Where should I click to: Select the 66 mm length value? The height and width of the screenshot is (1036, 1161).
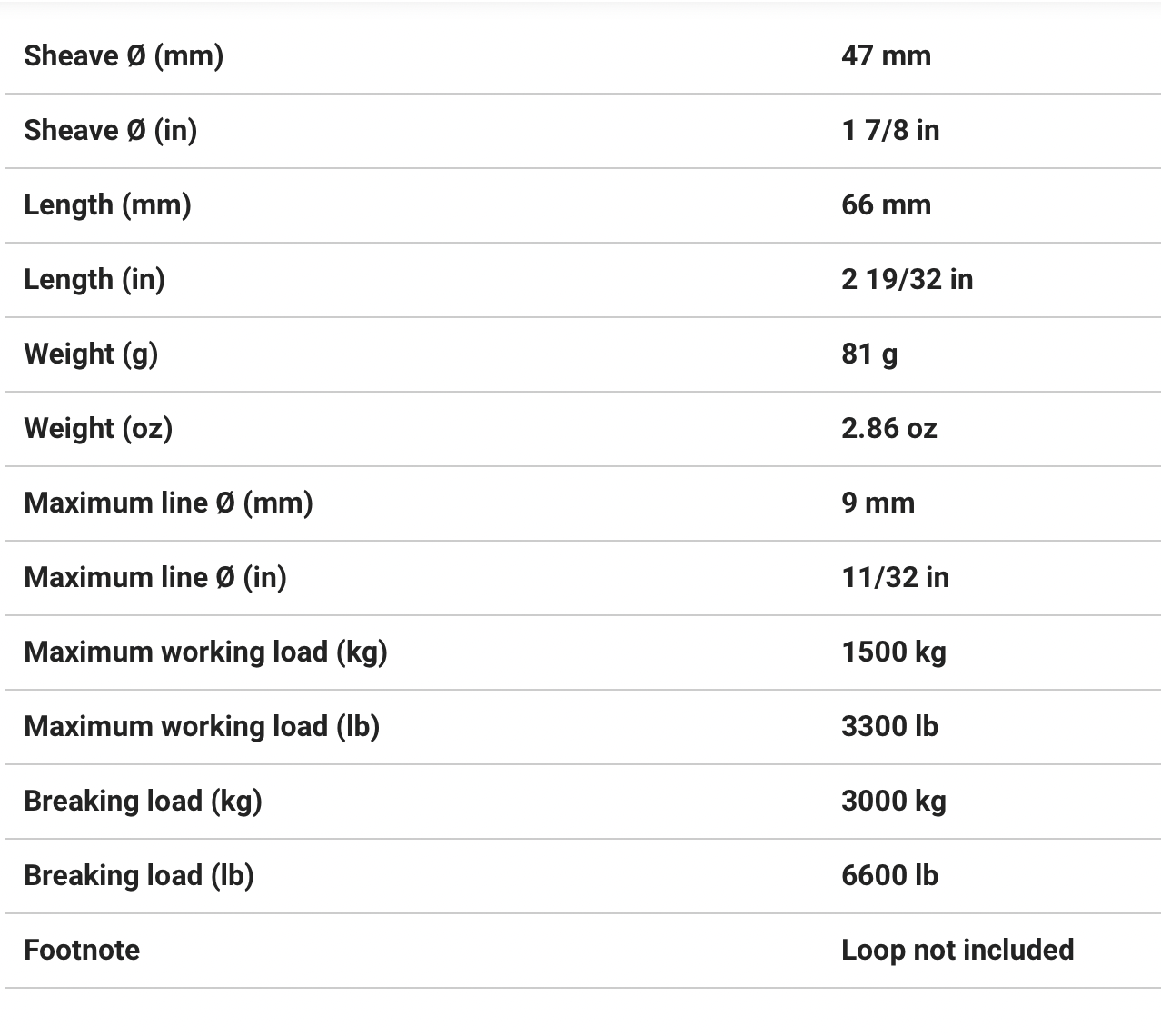[x=886, y=204]
